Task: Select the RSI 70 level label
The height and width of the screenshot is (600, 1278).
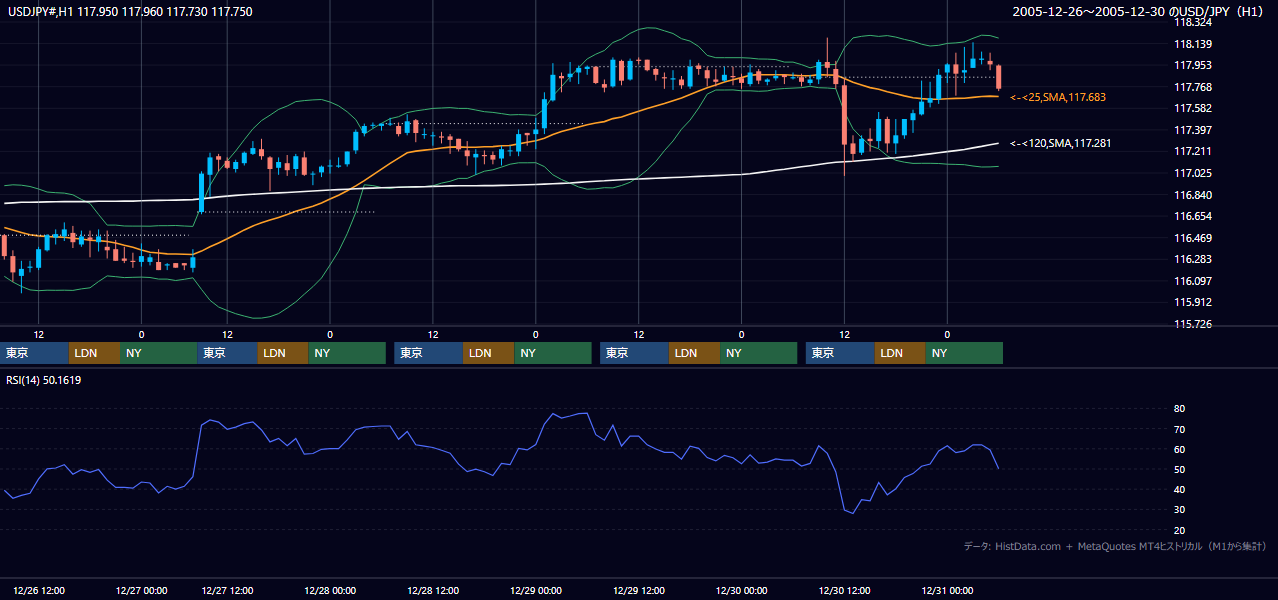Action: pos(1179,429)
